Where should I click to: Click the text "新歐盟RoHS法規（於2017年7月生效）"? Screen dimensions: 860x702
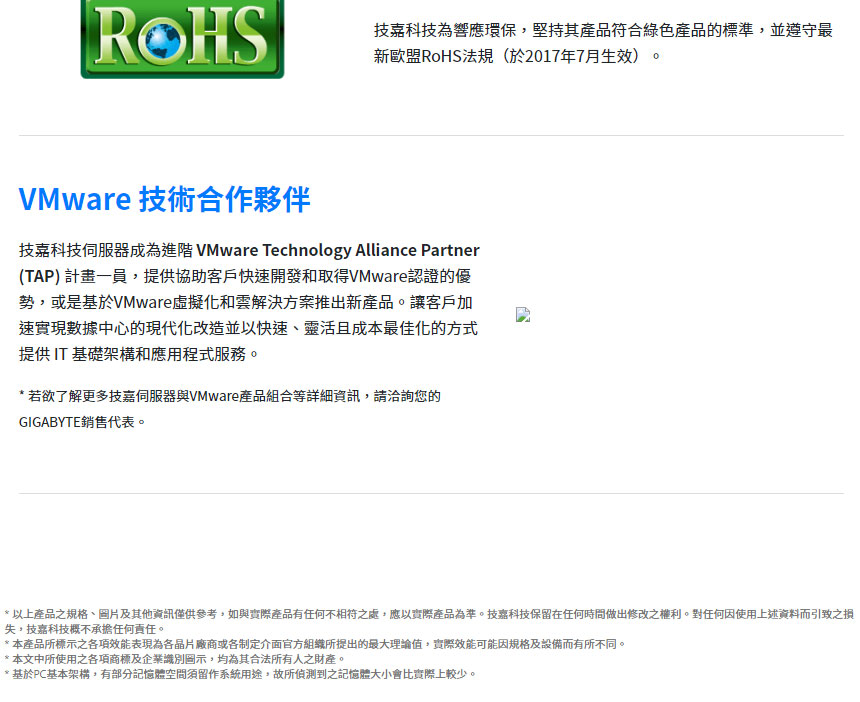[x=517, y=56]
